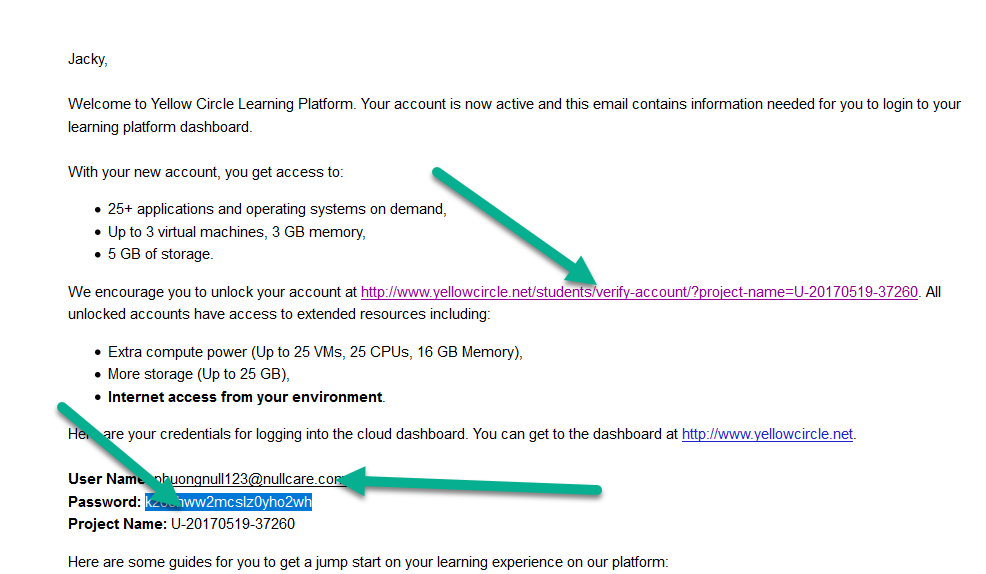Click the '5 GB of storage' bullet
Image resolution: width=986 pixels, height=574 pixels.
pos(160,254)
